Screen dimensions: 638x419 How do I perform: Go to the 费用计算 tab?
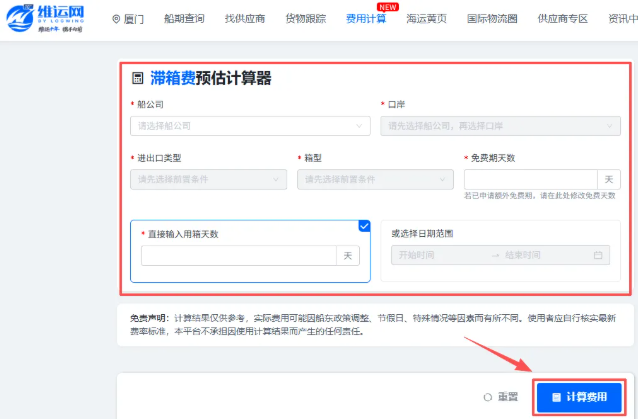(x=365, y=19)
